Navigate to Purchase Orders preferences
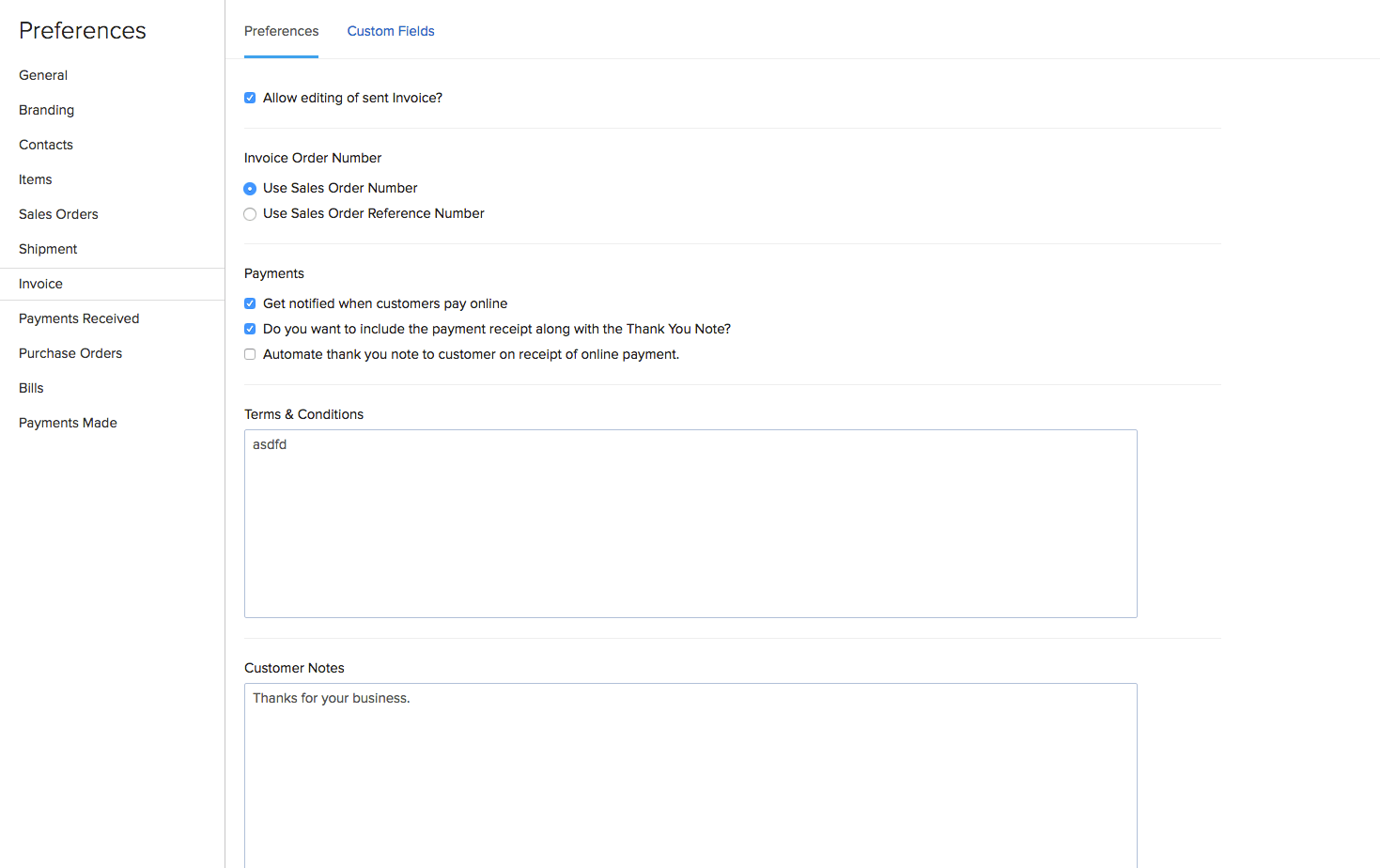1380x868 pixels. click(x=70, y=353)
